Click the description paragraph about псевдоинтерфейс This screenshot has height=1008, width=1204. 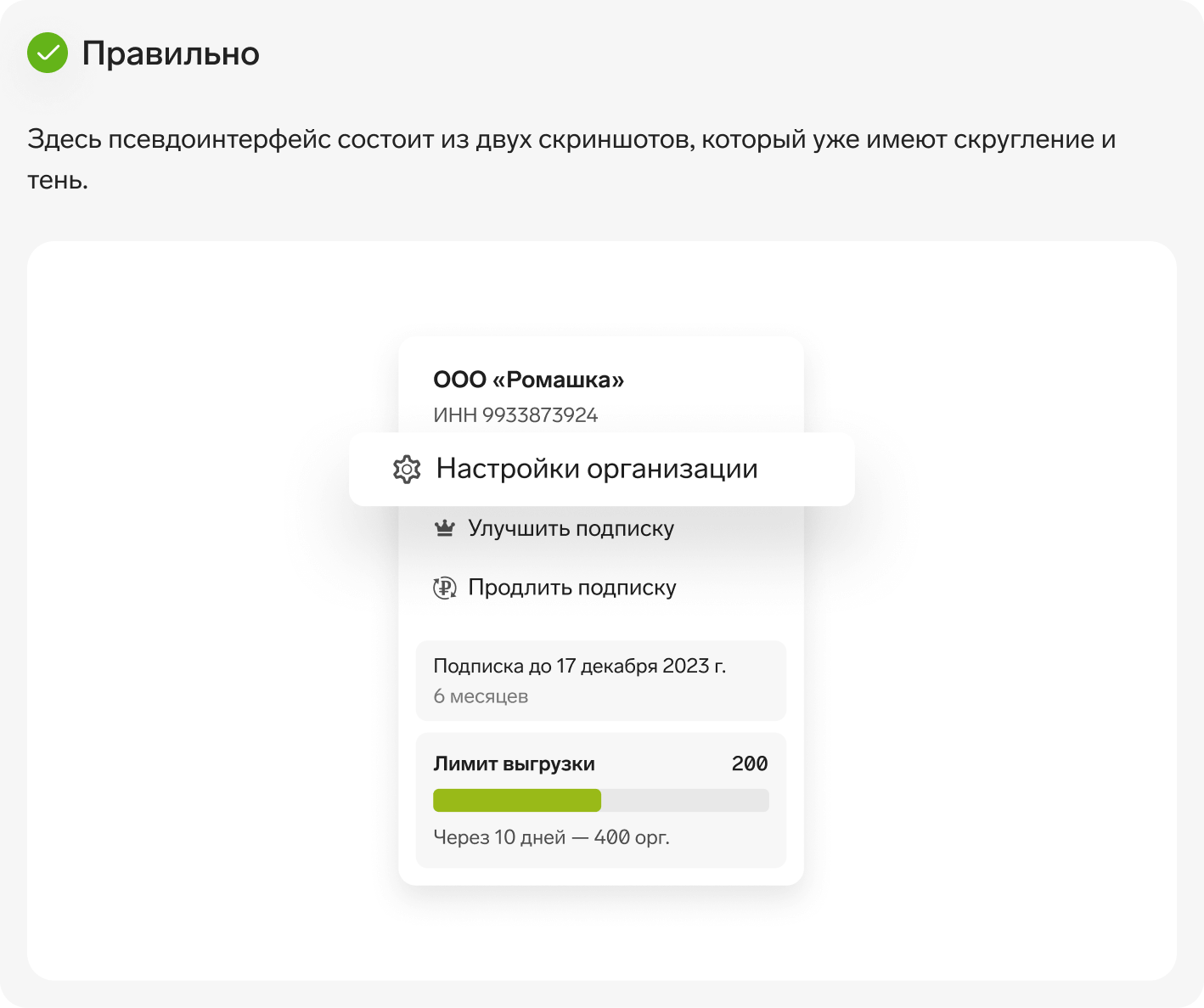tap(571, 159)
